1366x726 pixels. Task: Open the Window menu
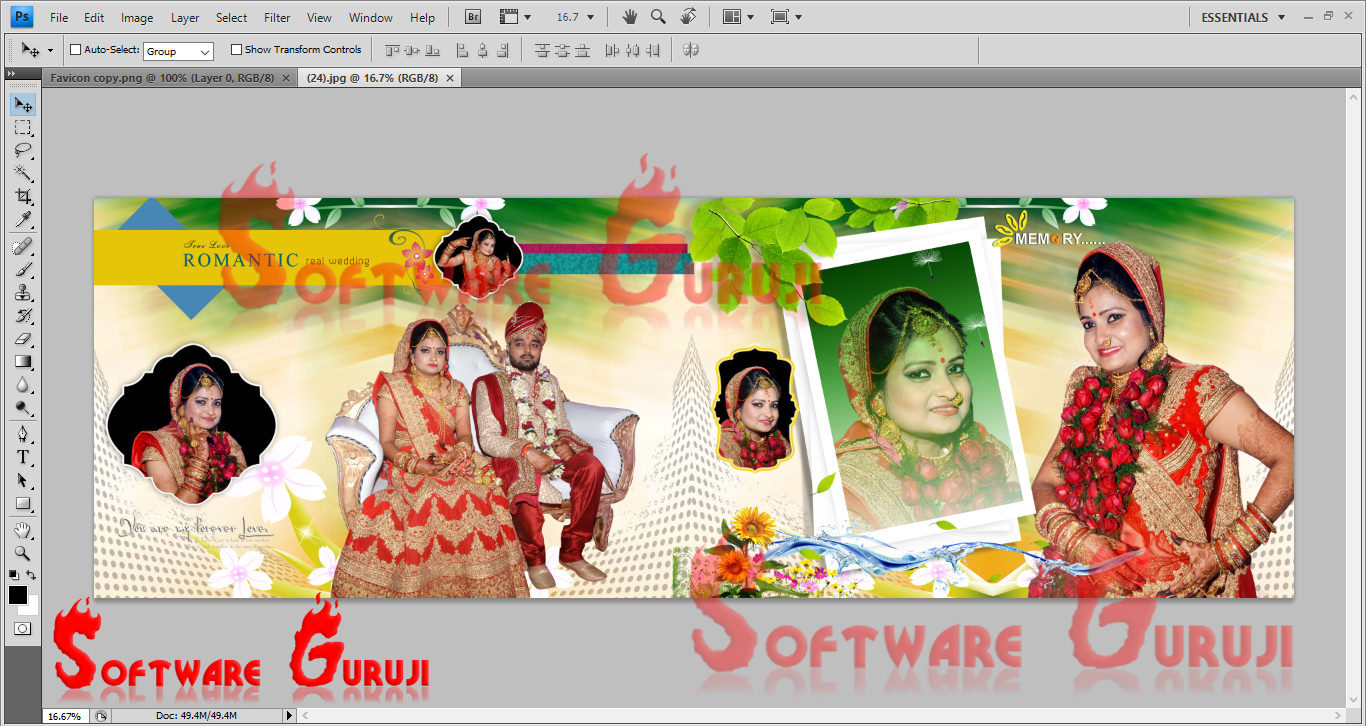[x=371, y=18]
